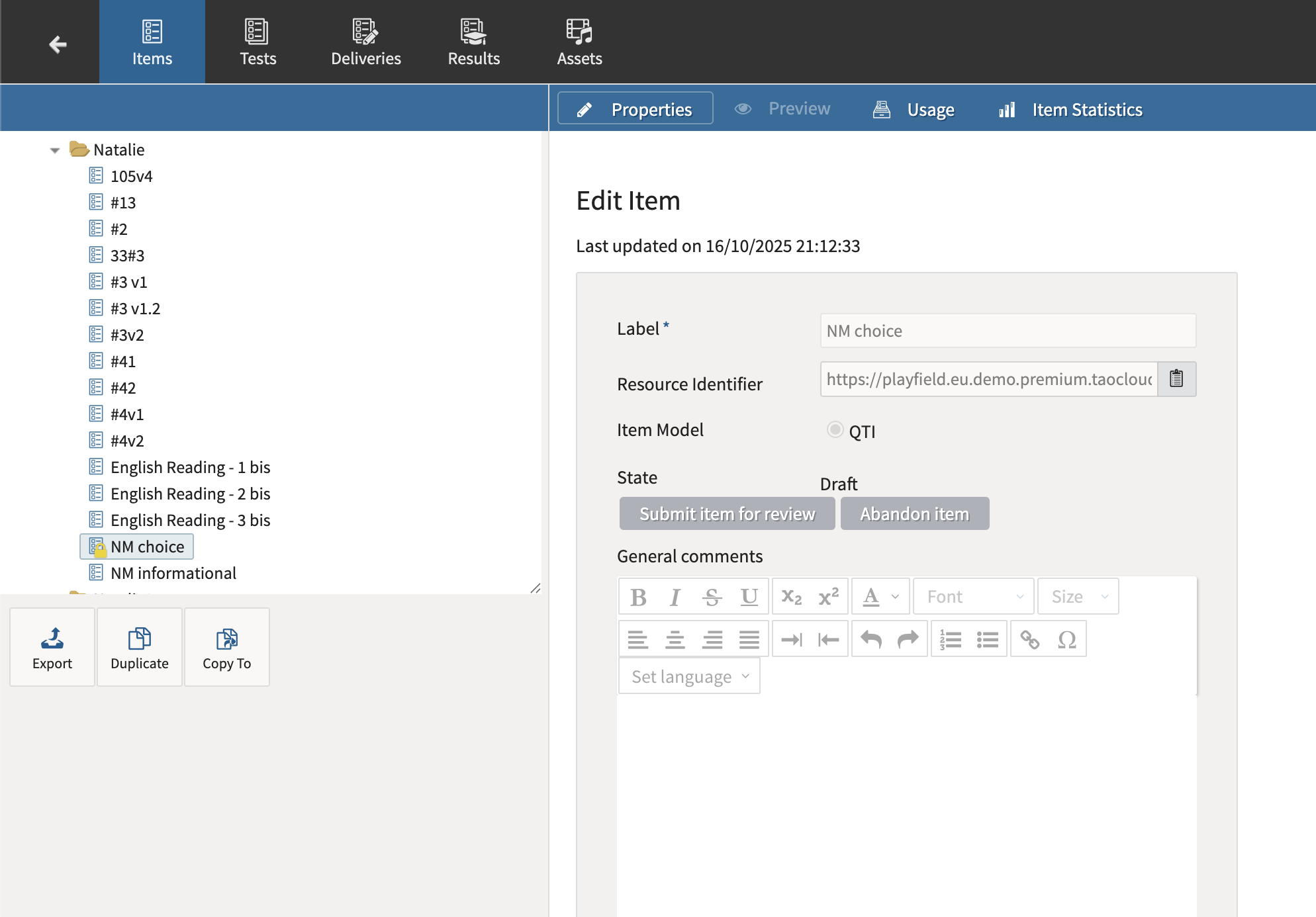
Task: Copy resource identifier with clipboard icon
Action: tap(1176, 379)
